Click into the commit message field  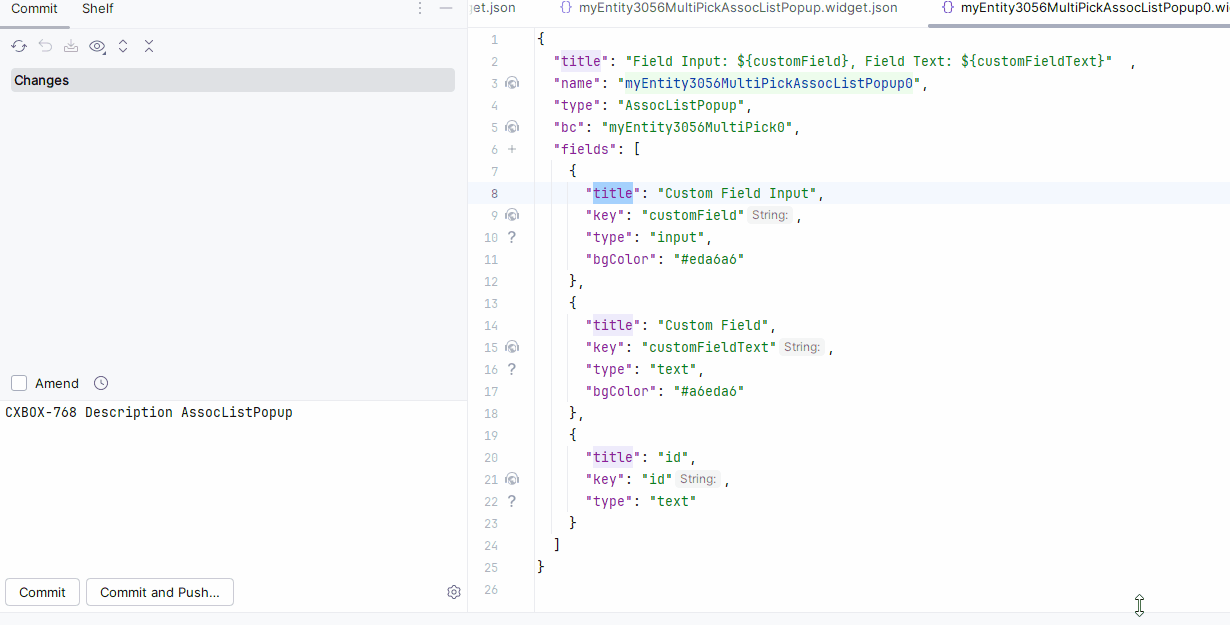pyautogui.click(x=233, y=485)
